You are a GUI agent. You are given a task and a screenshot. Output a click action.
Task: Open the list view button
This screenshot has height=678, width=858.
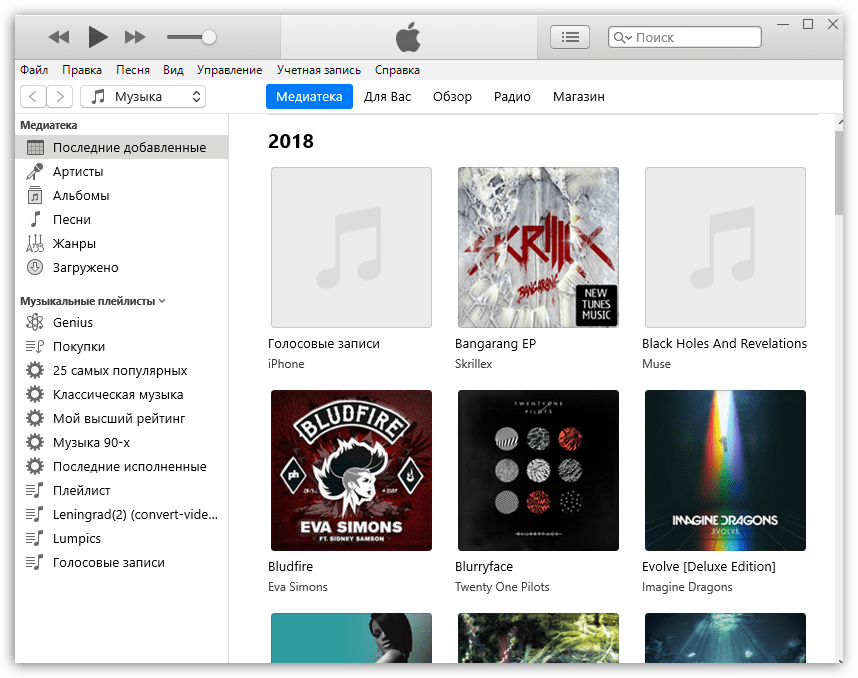click(x=570, y=37)
